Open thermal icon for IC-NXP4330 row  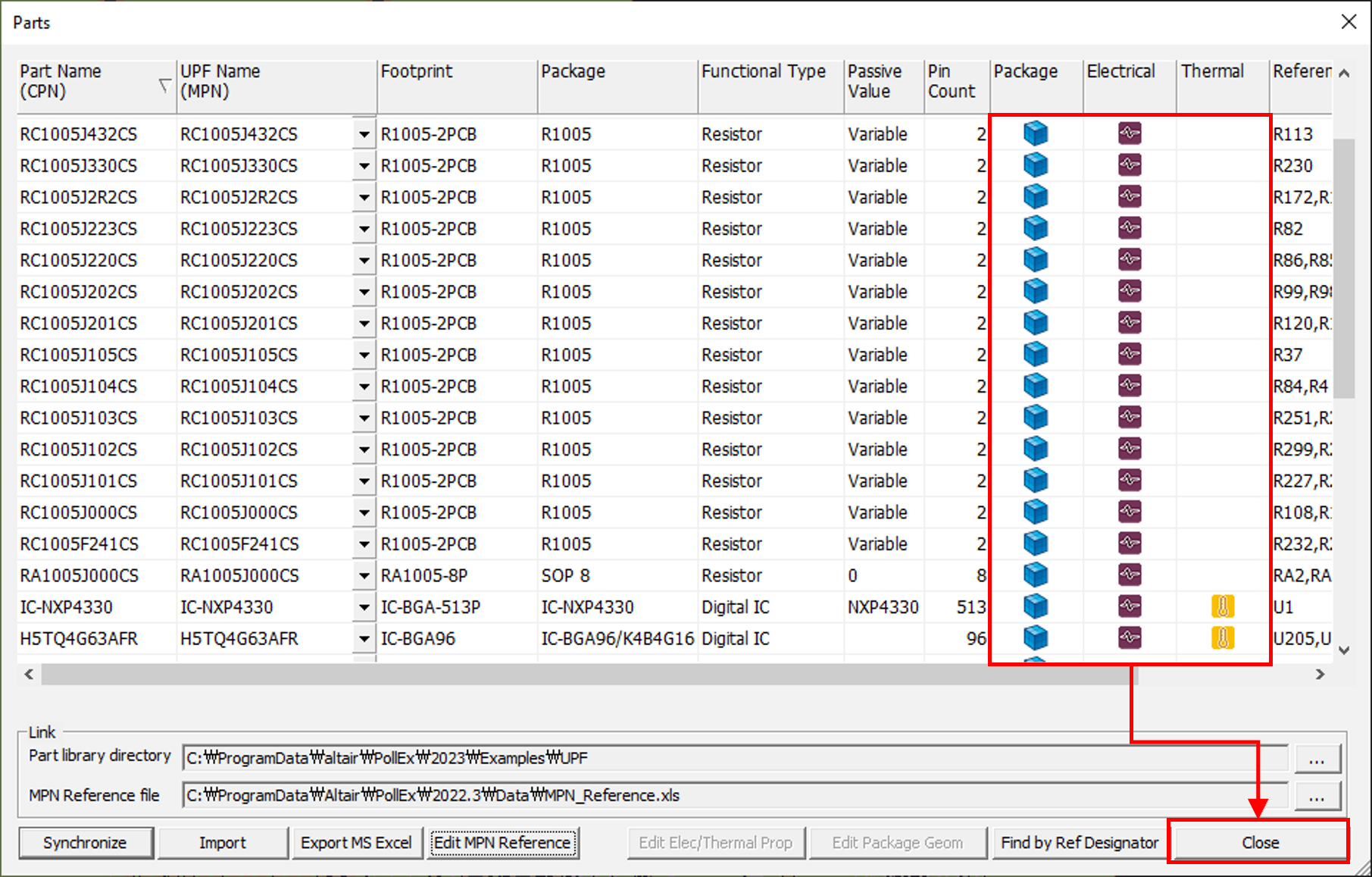1222,606
